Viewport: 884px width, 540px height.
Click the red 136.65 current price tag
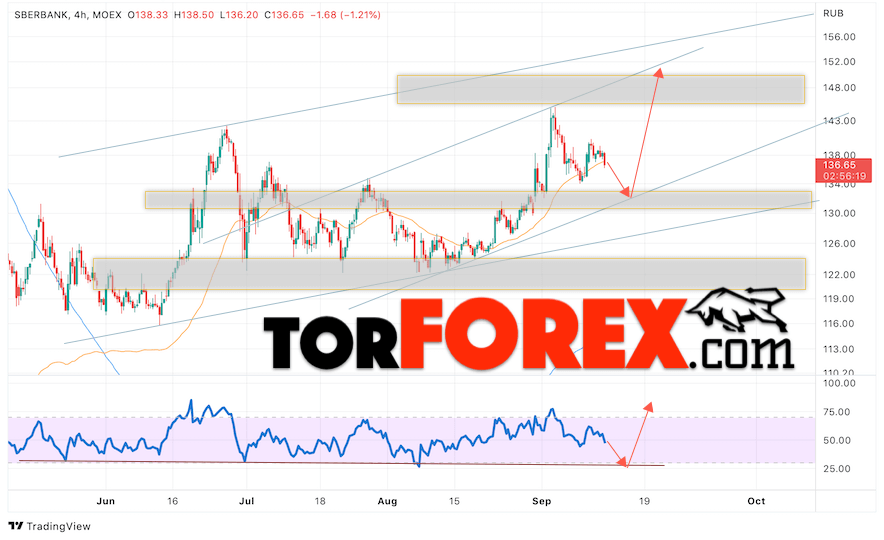click(x=839, y=165)
